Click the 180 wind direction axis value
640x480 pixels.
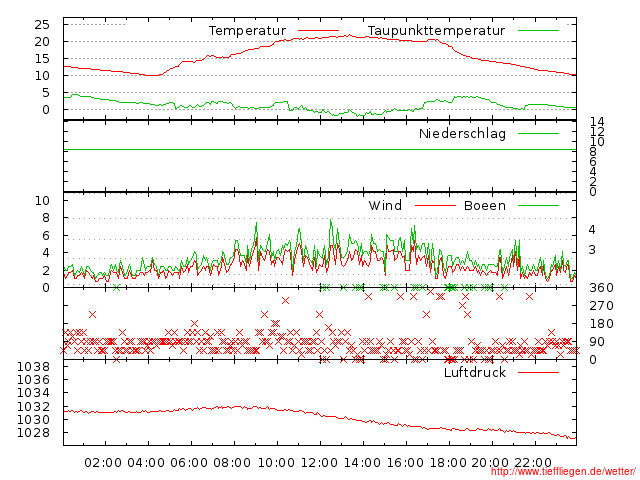[601, 324]
